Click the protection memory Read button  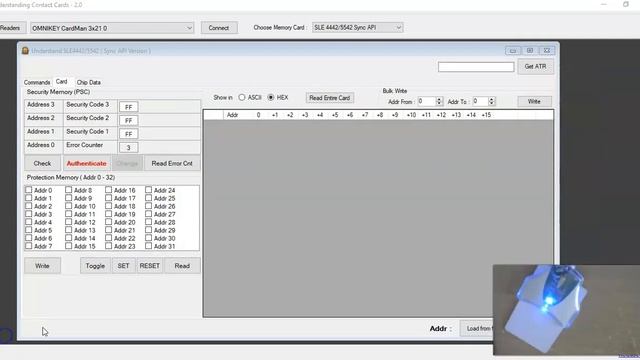click(182, 266)
